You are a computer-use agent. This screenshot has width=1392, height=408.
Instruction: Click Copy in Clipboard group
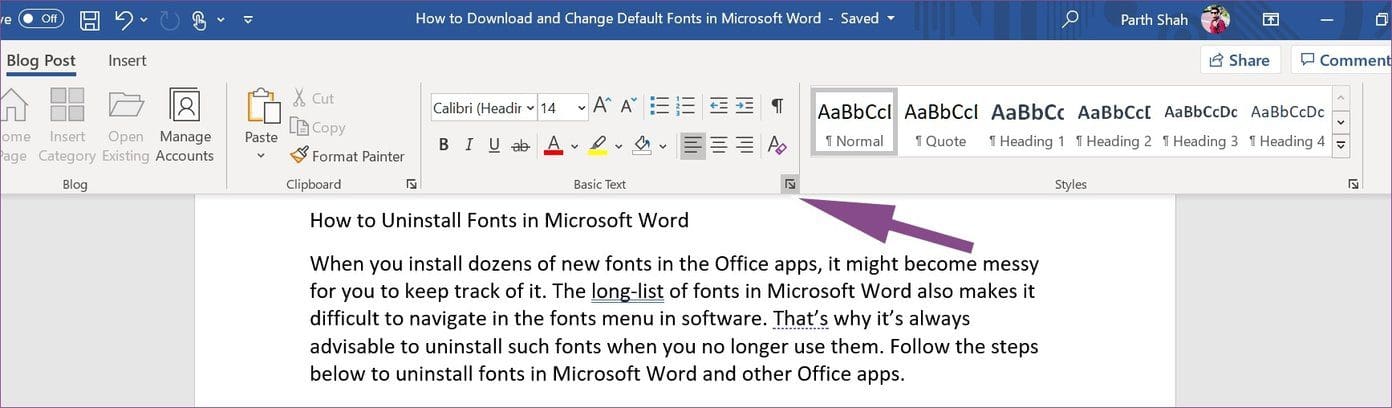pyautogui.click(x=317, y=127)
